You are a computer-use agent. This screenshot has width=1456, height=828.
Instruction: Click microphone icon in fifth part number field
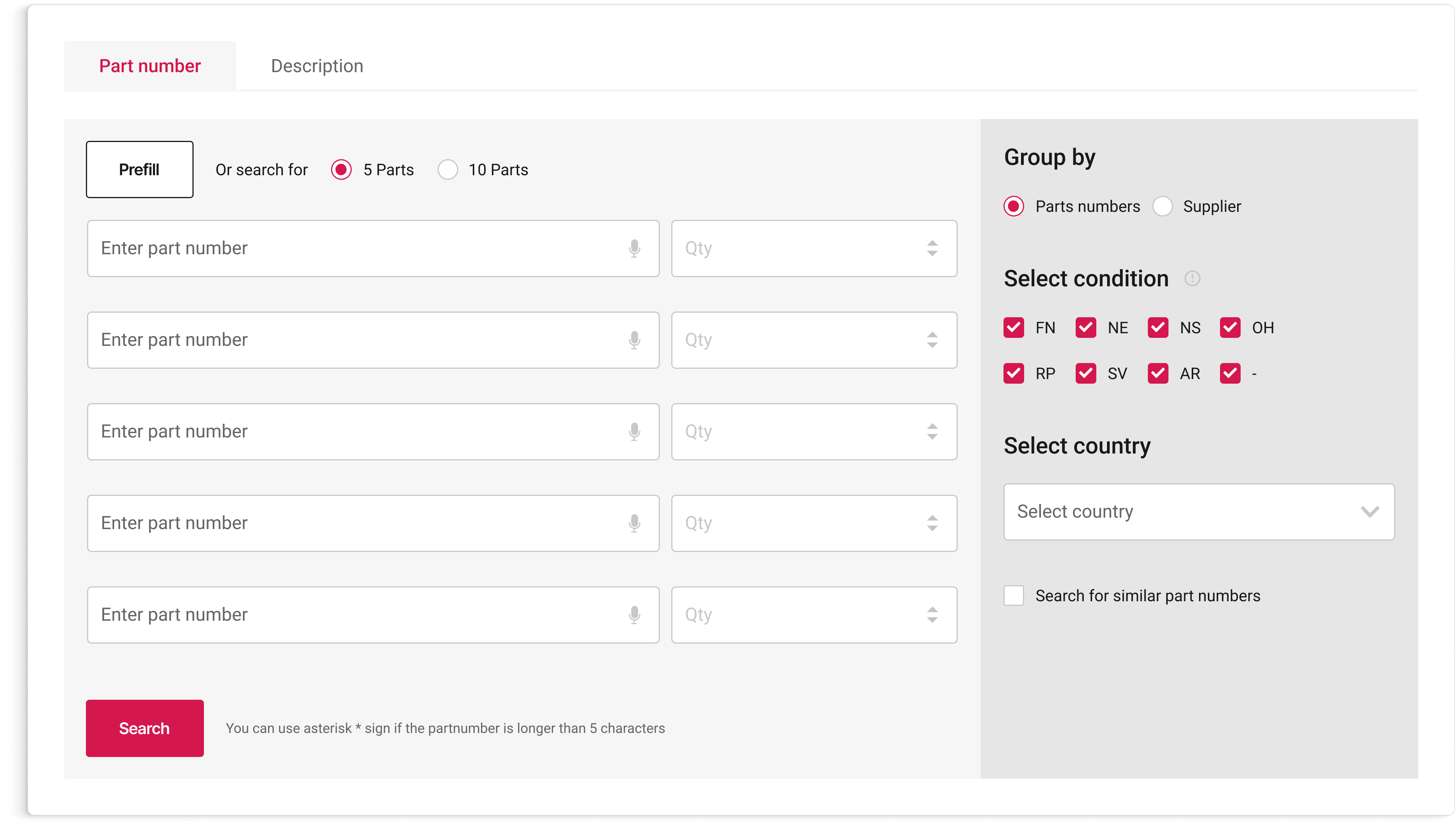point(634,615)
